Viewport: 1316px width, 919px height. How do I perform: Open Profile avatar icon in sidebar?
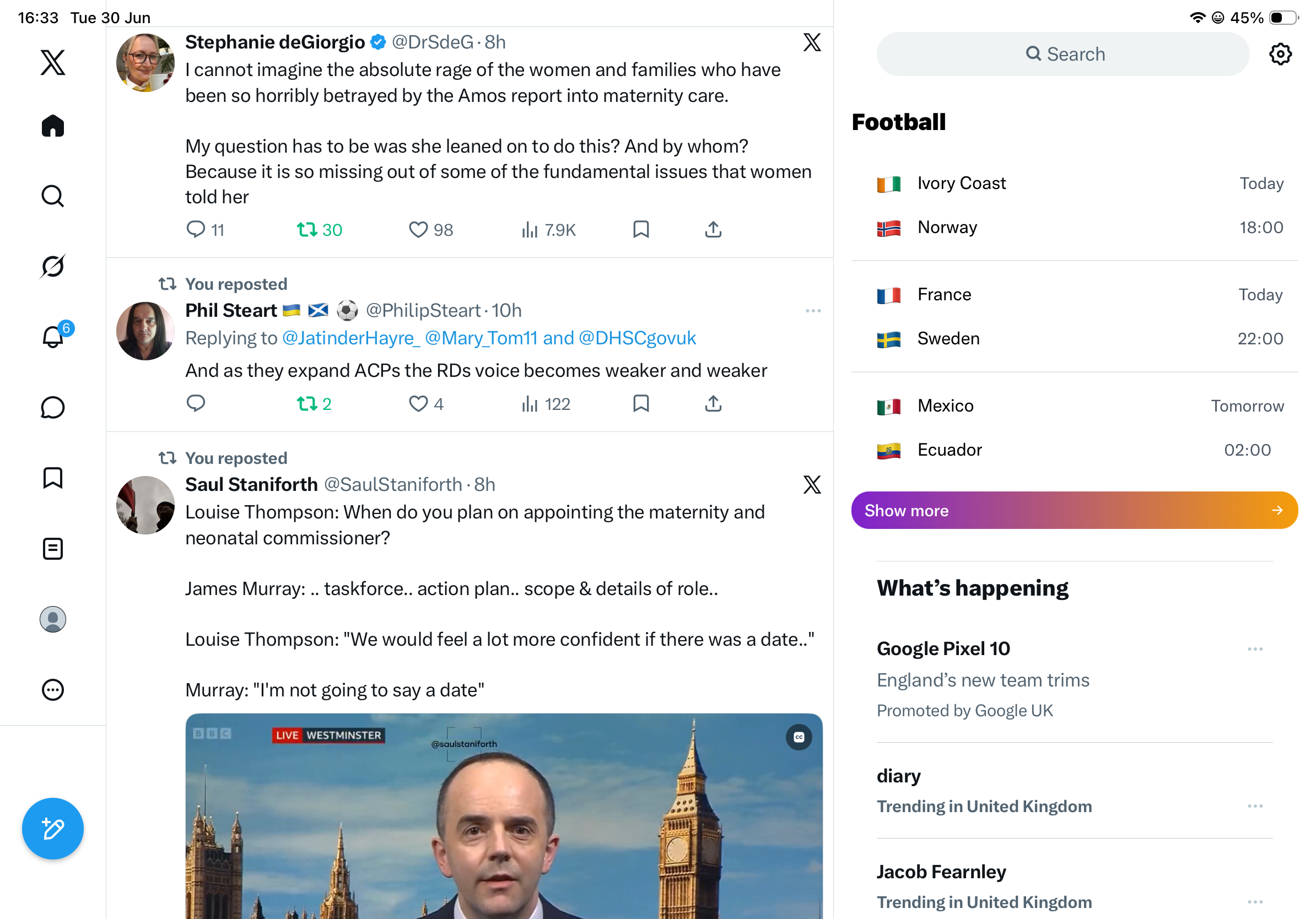(x=53, y=619)
